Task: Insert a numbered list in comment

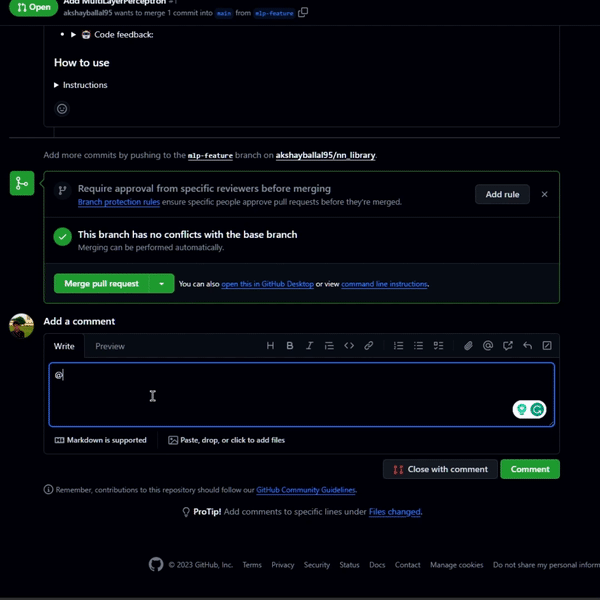Action: click(x=398, y=346)
